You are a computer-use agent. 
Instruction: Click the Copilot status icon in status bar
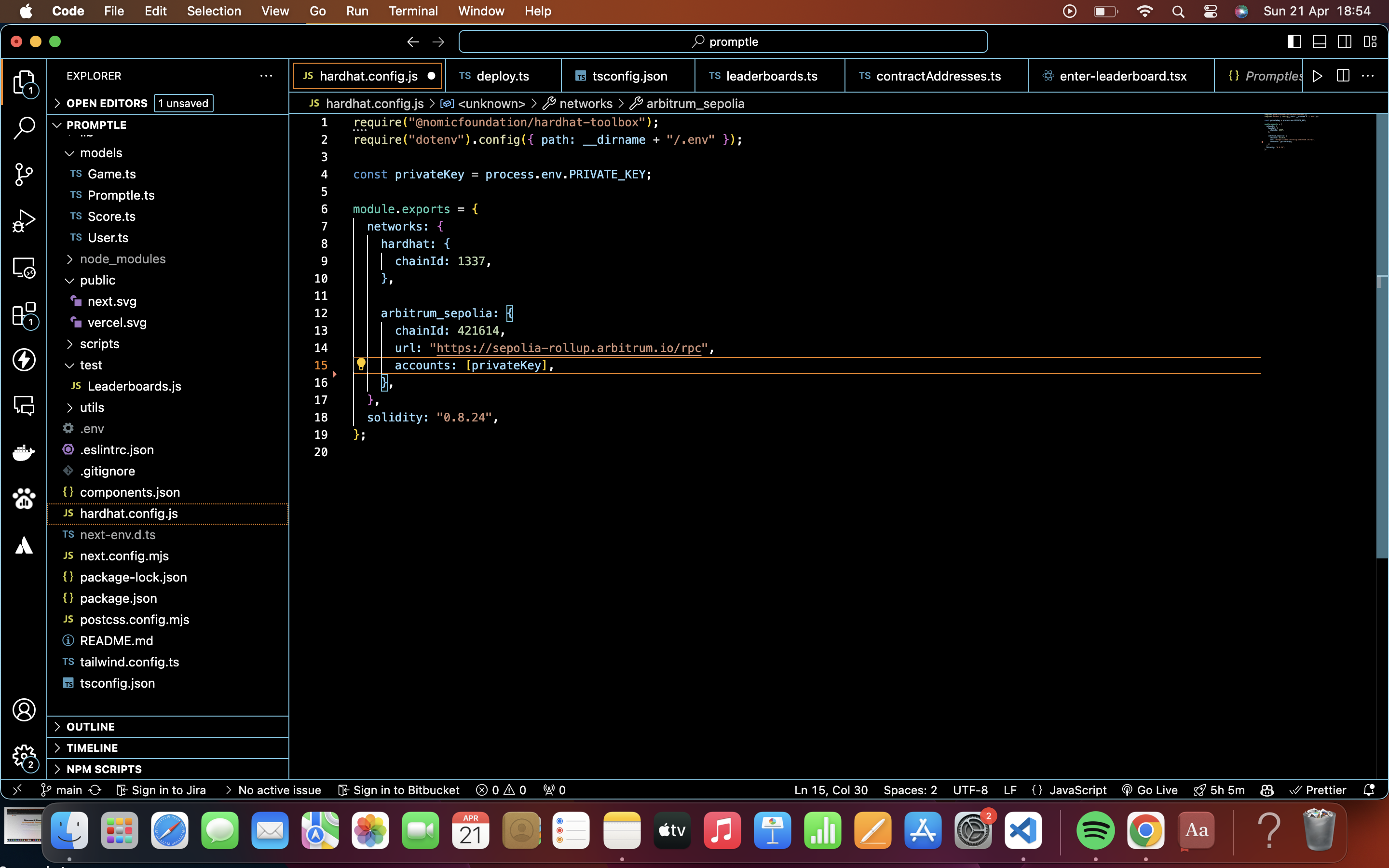(x=1267, y=790)
